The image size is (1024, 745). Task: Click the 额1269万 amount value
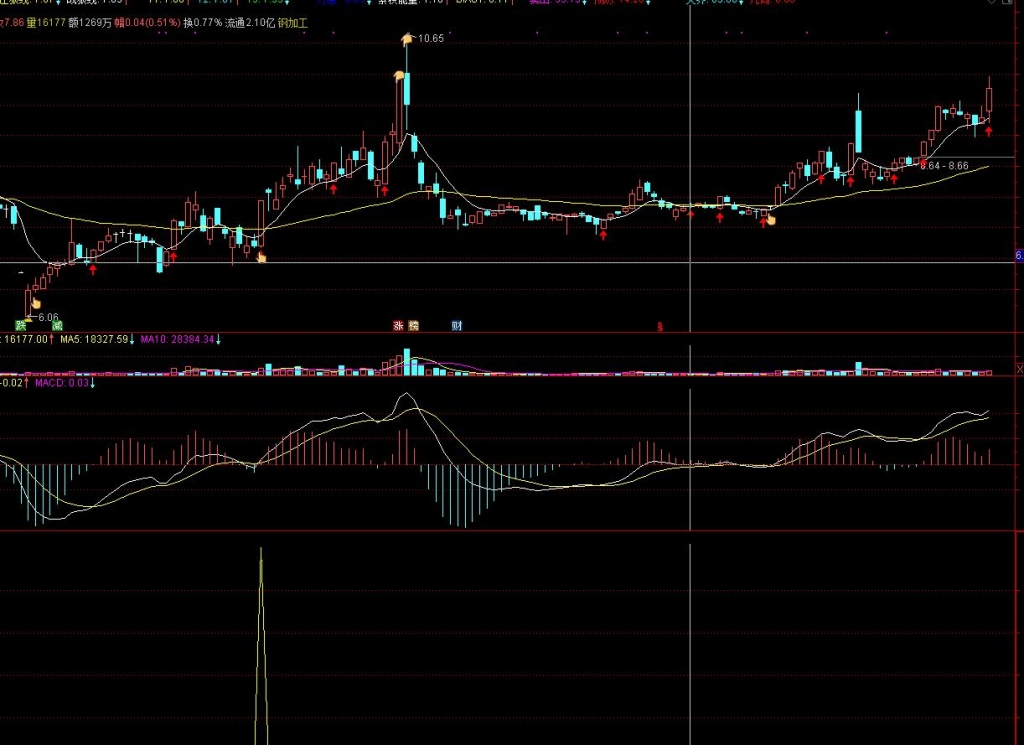(x=90, y=23)
